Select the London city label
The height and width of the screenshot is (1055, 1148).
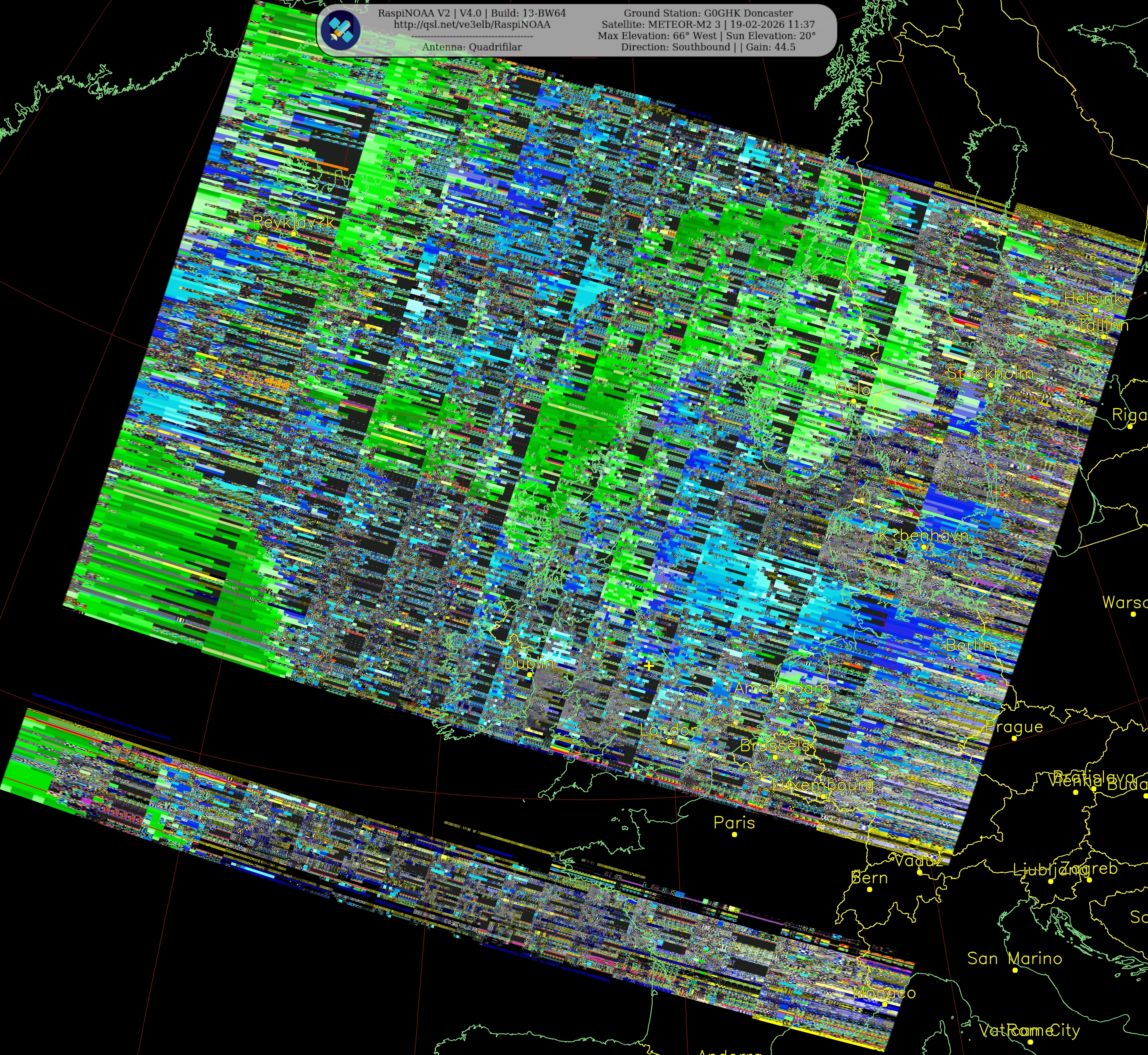(669, 730)
